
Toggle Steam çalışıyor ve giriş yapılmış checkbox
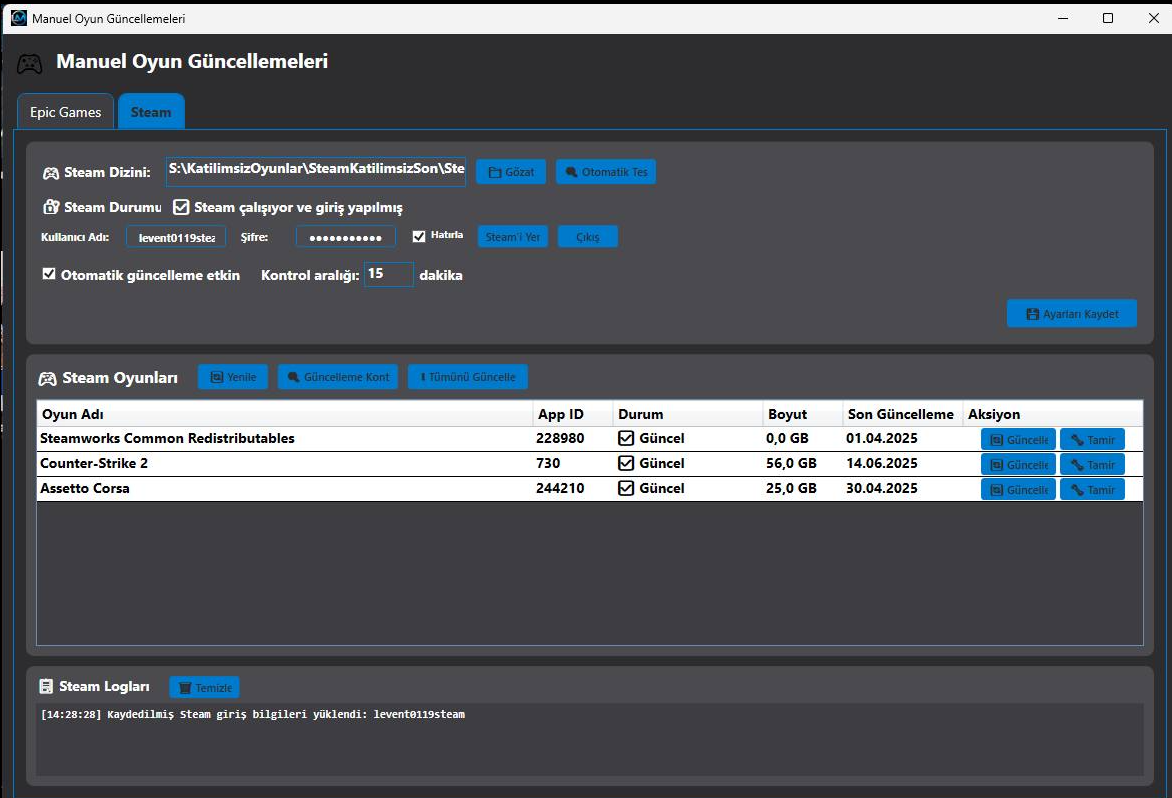click(x=181, y=207)
